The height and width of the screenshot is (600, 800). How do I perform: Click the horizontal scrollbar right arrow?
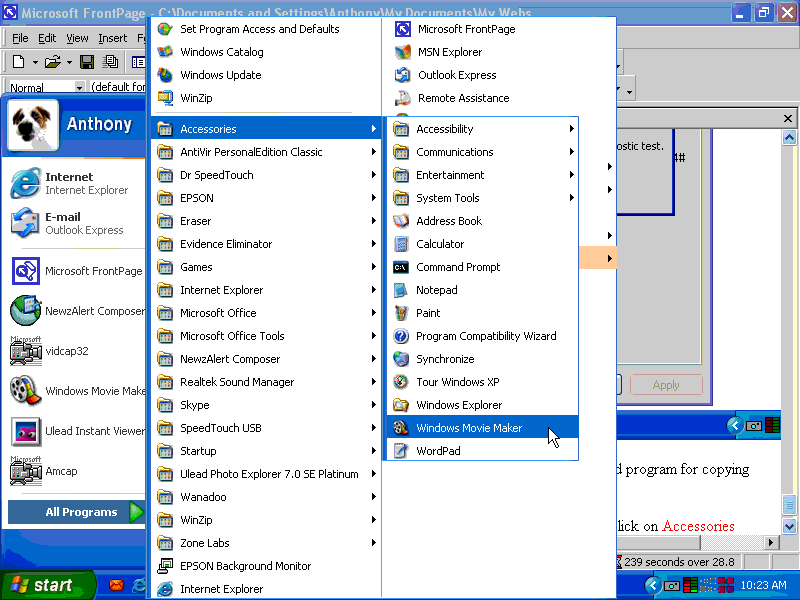coord(771,542)
